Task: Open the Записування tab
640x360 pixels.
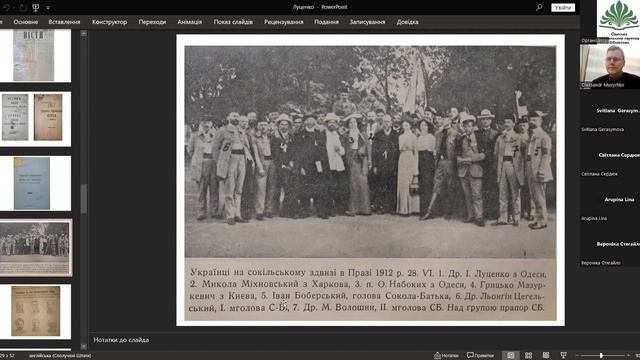Action: [367, 22]
